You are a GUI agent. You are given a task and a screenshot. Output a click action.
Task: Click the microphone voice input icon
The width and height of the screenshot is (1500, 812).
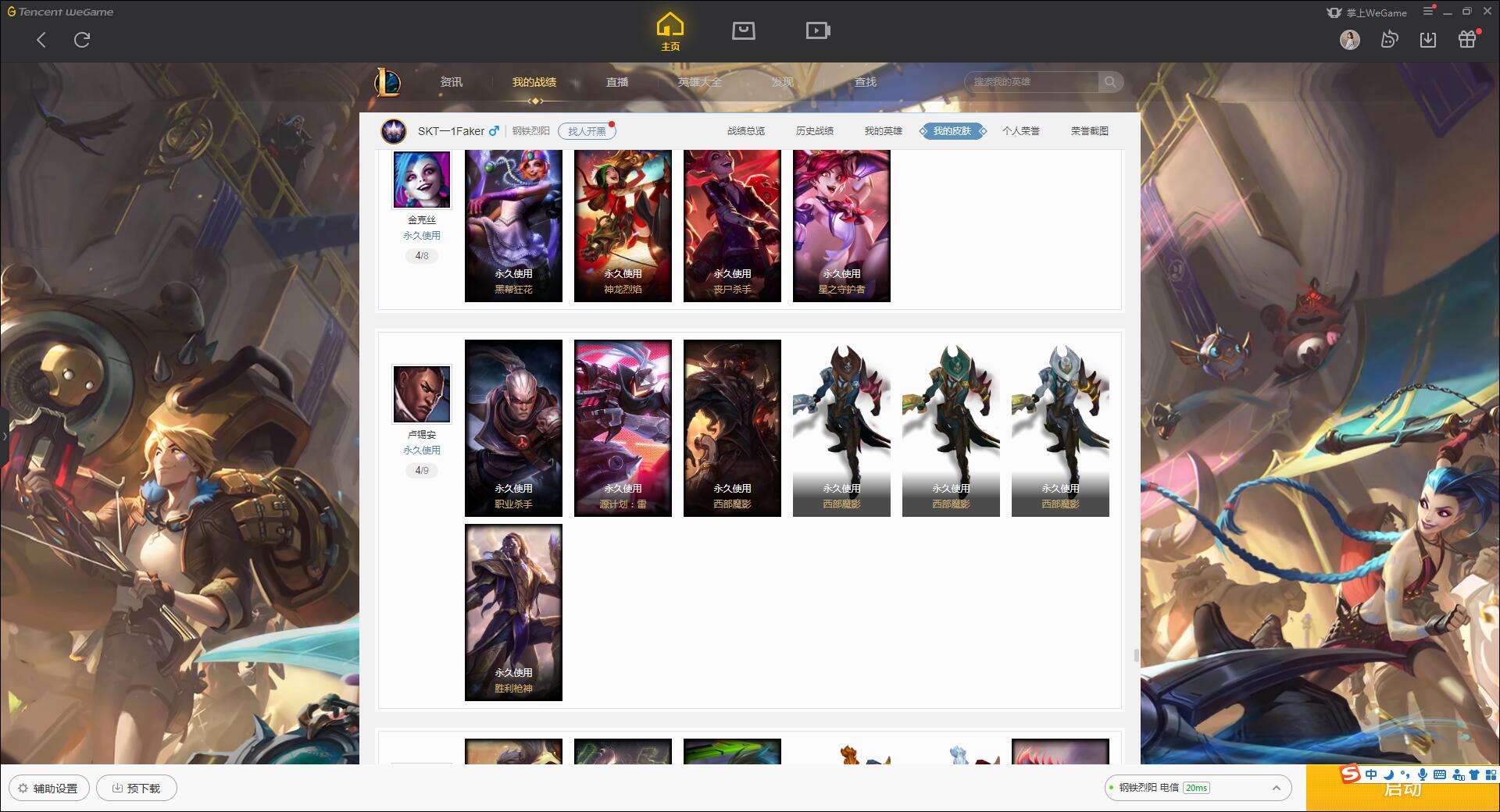point(1423,775)
